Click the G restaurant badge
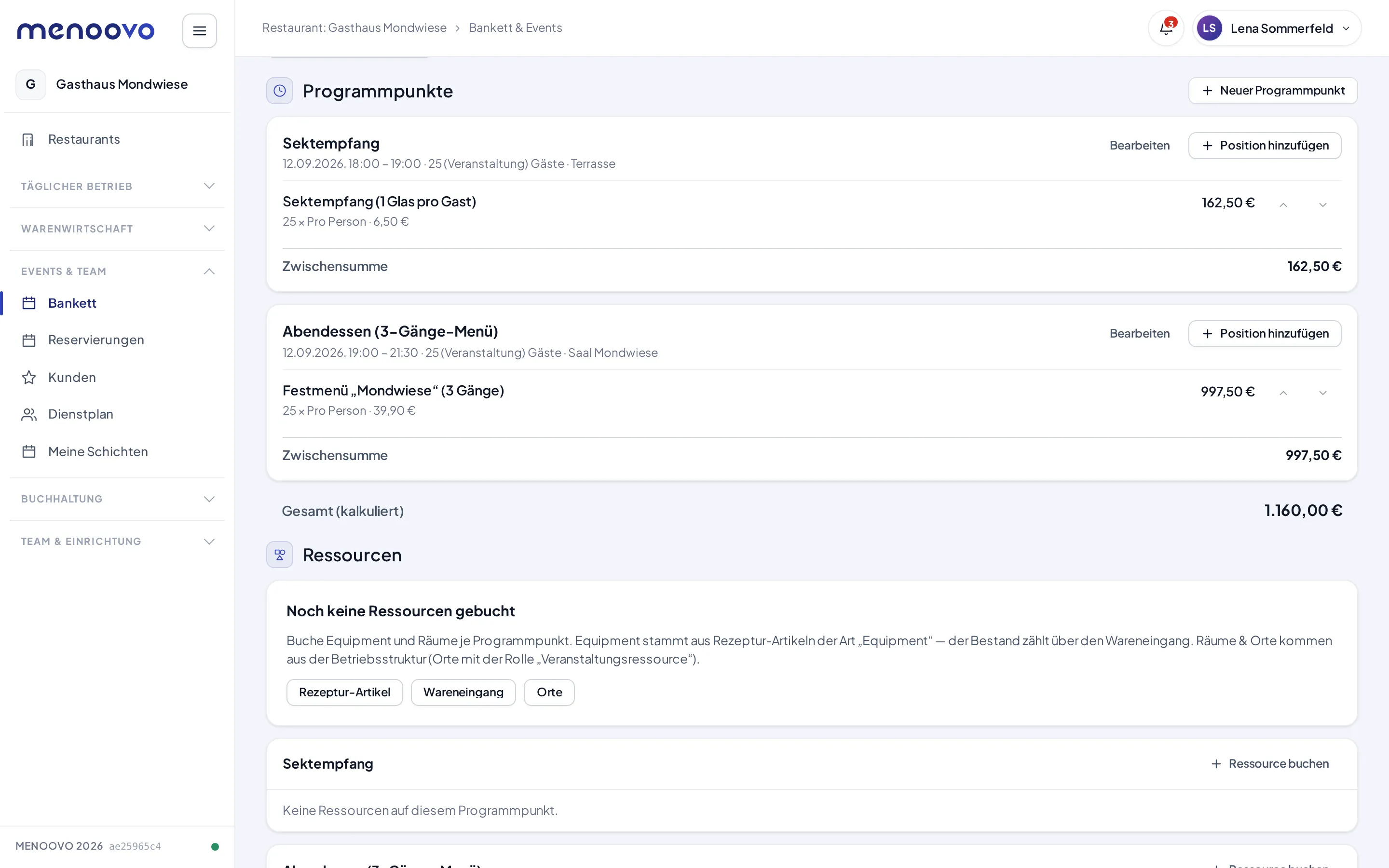 tap(30, 84)
